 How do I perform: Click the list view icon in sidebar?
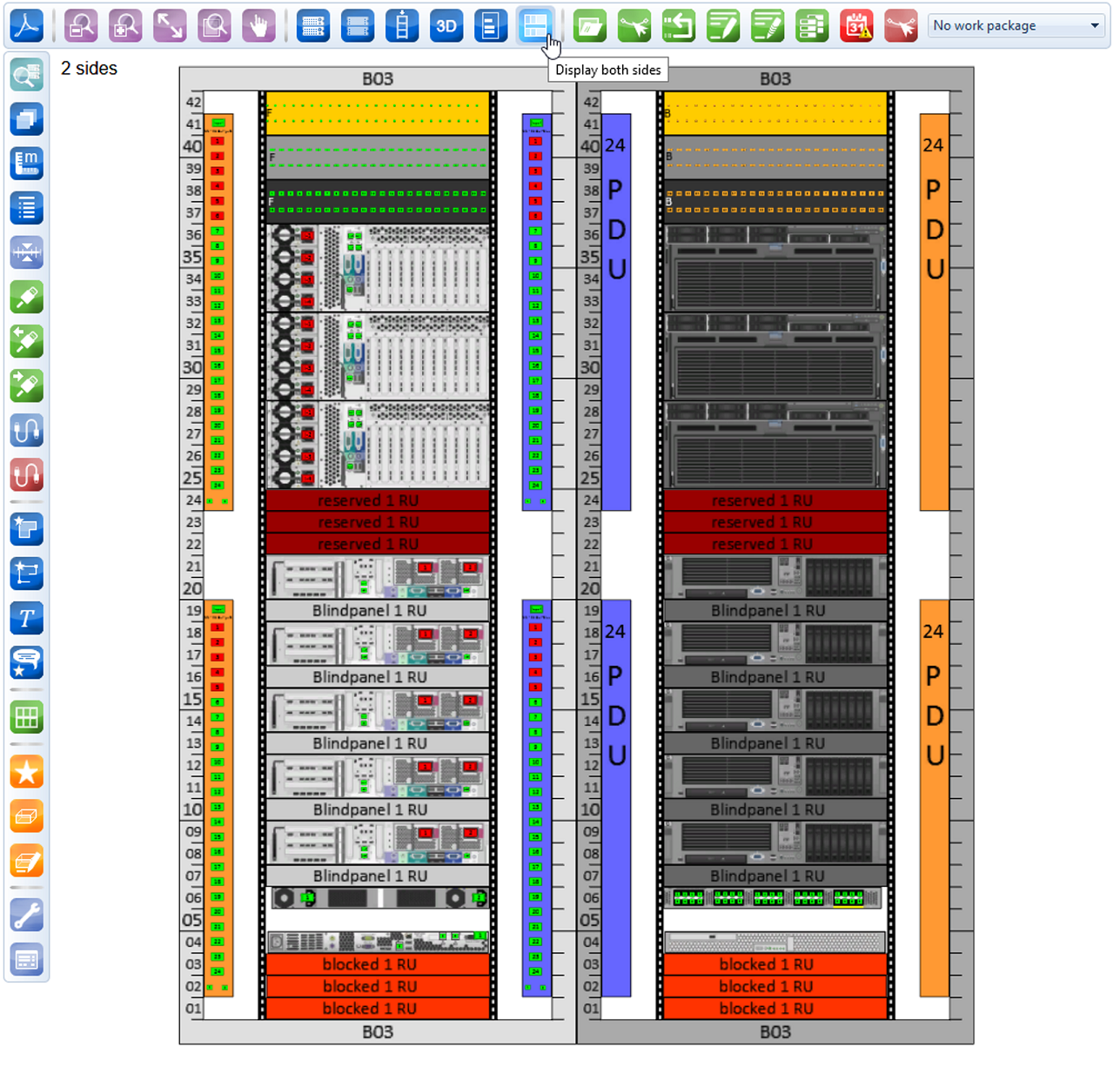(27, 208)
